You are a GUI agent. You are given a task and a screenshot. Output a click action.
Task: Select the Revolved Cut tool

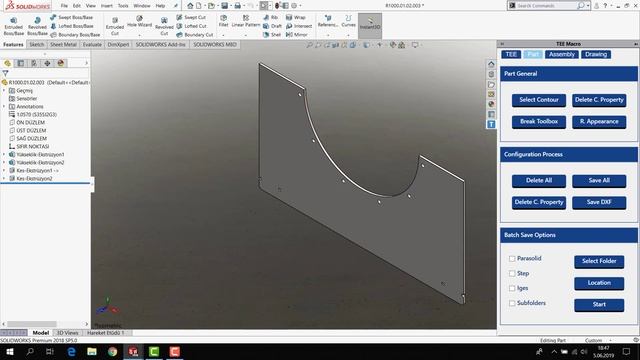[x=164, y=26]
